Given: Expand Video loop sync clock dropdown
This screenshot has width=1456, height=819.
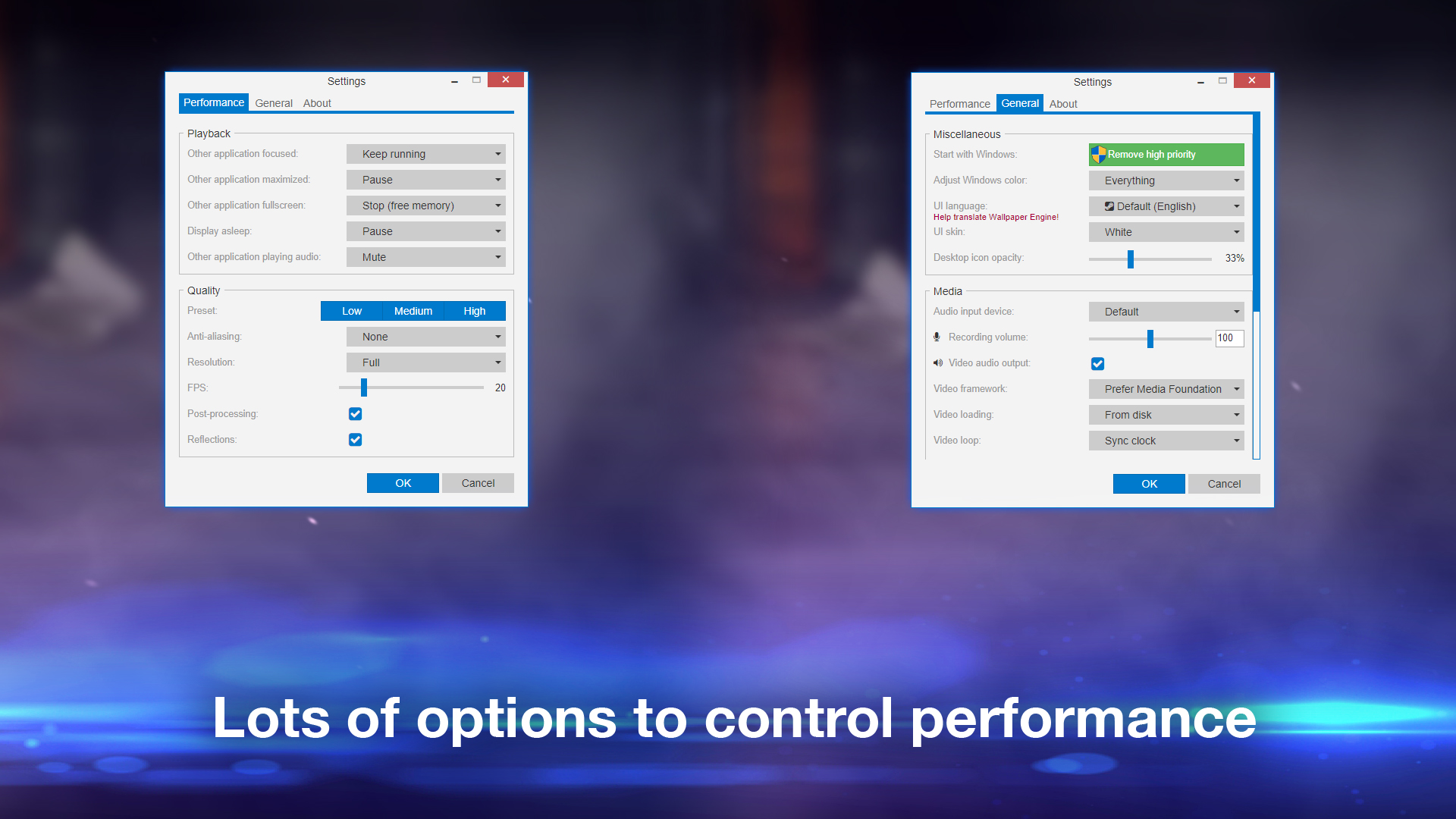Looking at the screenshot, I should [1235, 440].
